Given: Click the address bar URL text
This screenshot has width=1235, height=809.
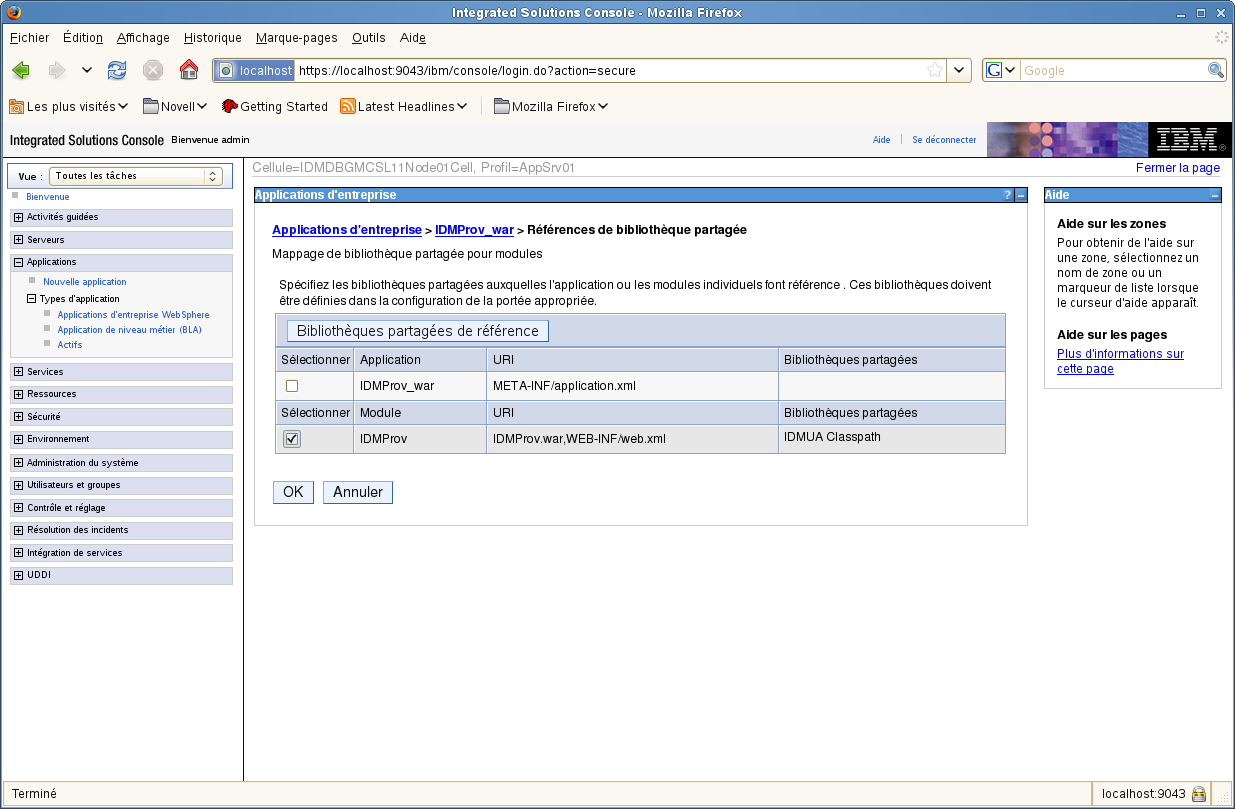Looking at the screenshot, I should [x=467, y=71].
